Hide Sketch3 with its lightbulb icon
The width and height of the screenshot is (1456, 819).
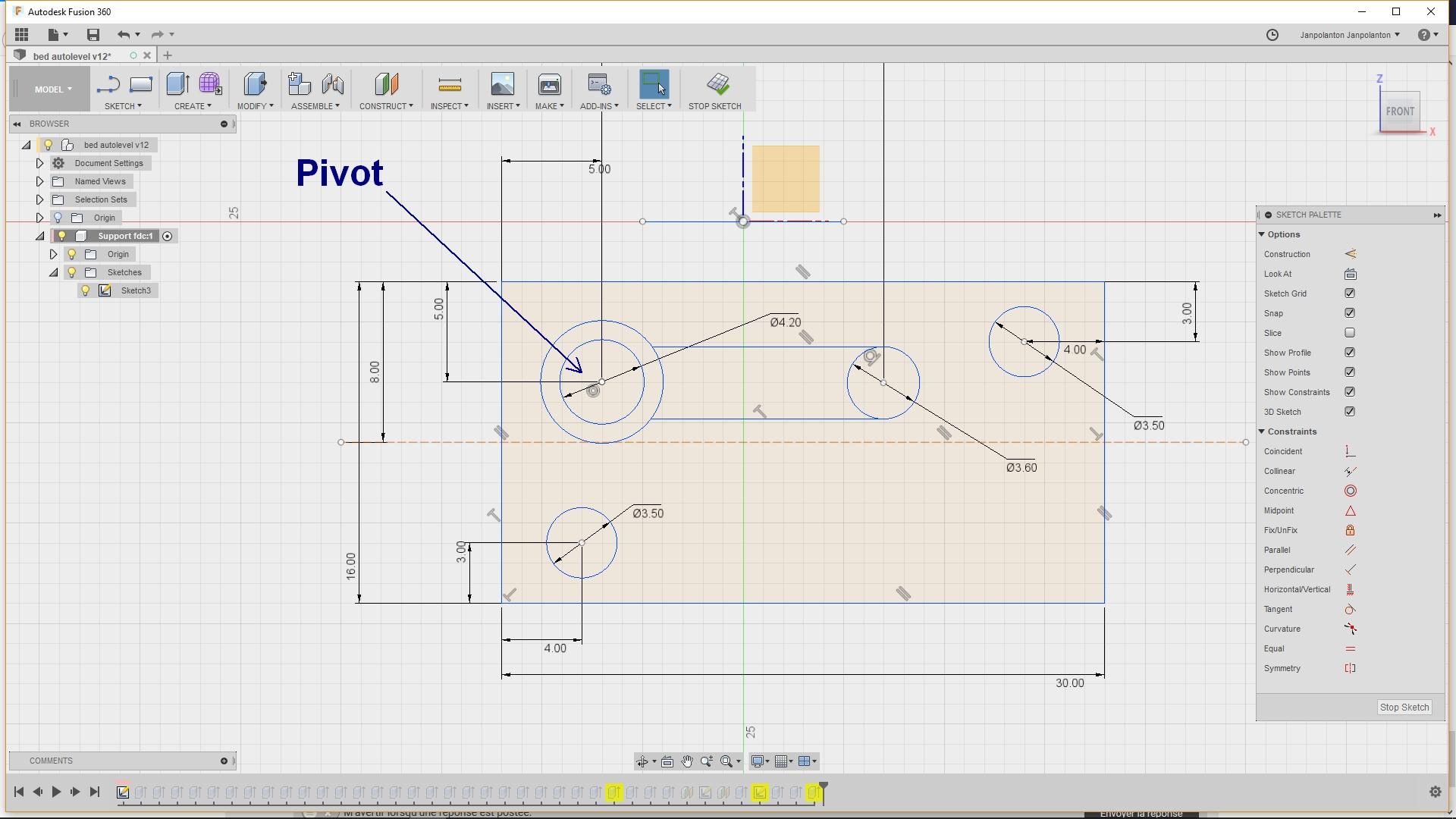tap(86, 290)
